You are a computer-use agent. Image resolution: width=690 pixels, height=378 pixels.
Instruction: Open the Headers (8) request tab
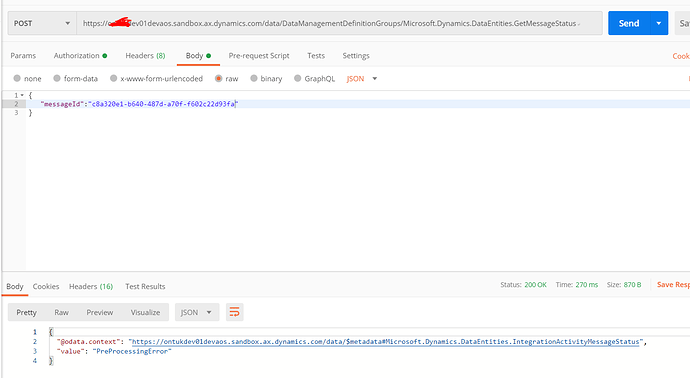(x=145, y=56)
